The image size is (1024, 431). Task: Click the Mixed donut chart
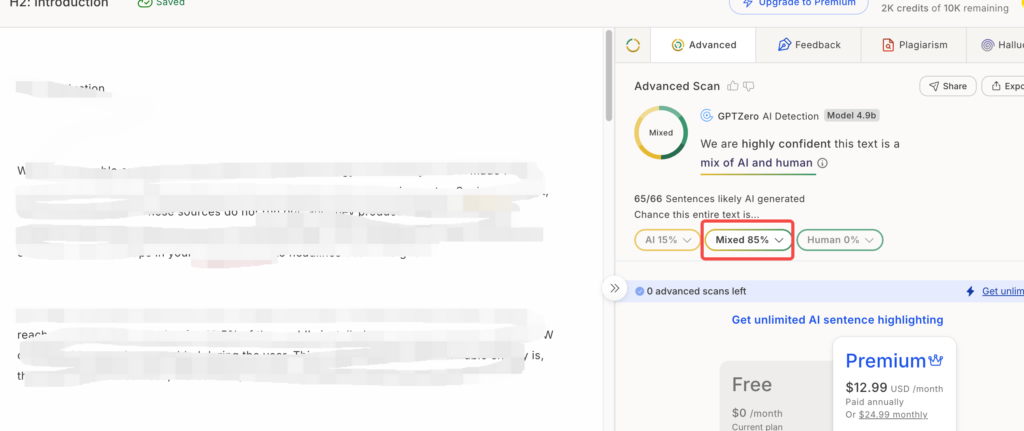[660, 132]
